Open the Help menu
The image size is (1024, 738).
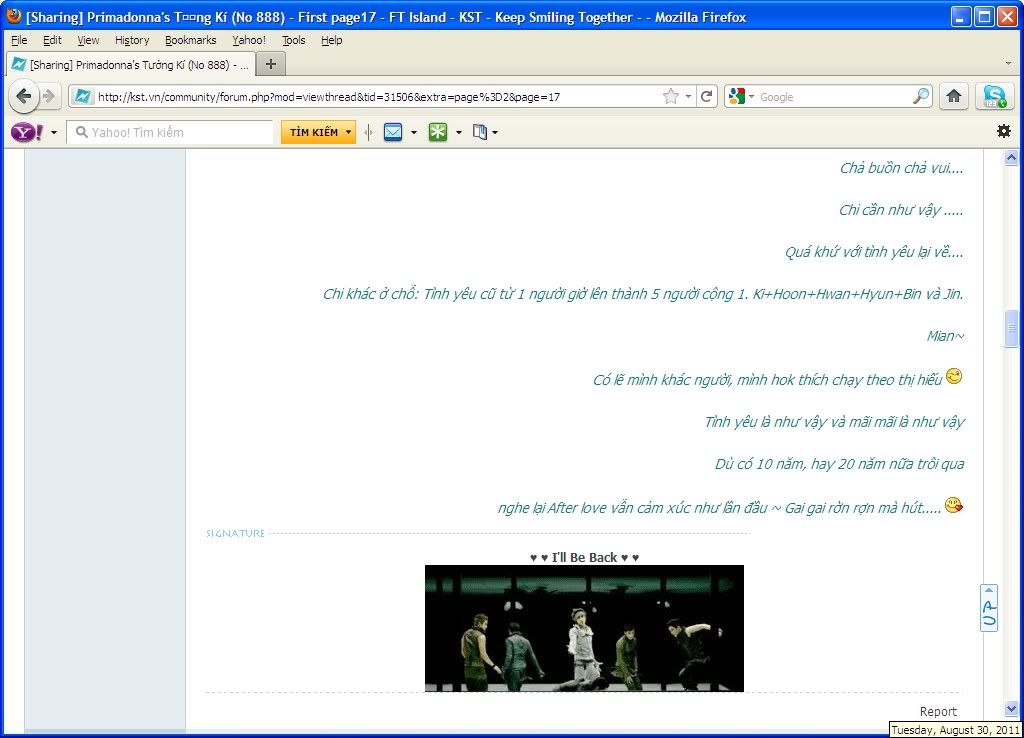[332, 40]
